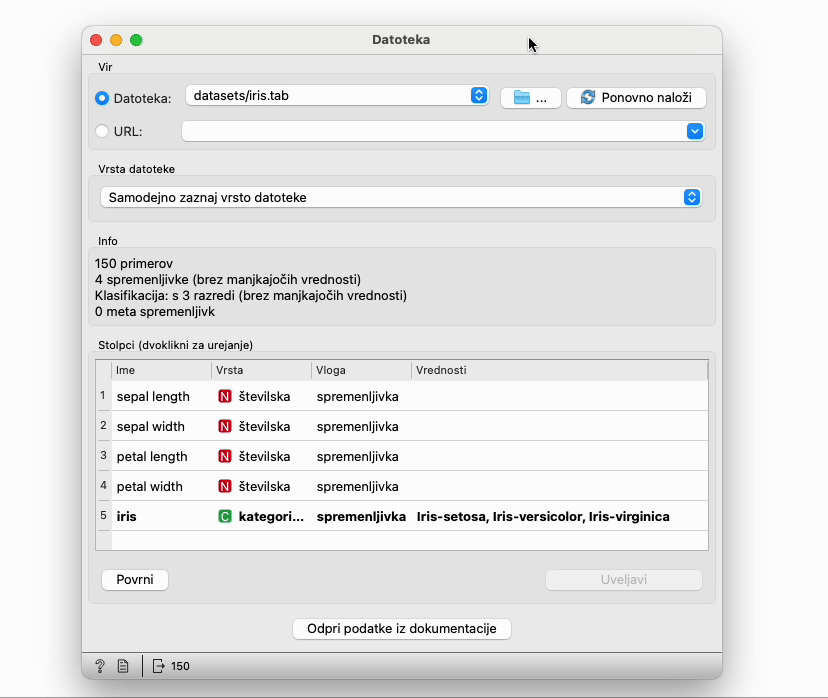Click the numeric type icon for sepal length
This screenshot has height=698, width=828.
tap(225, 396)
